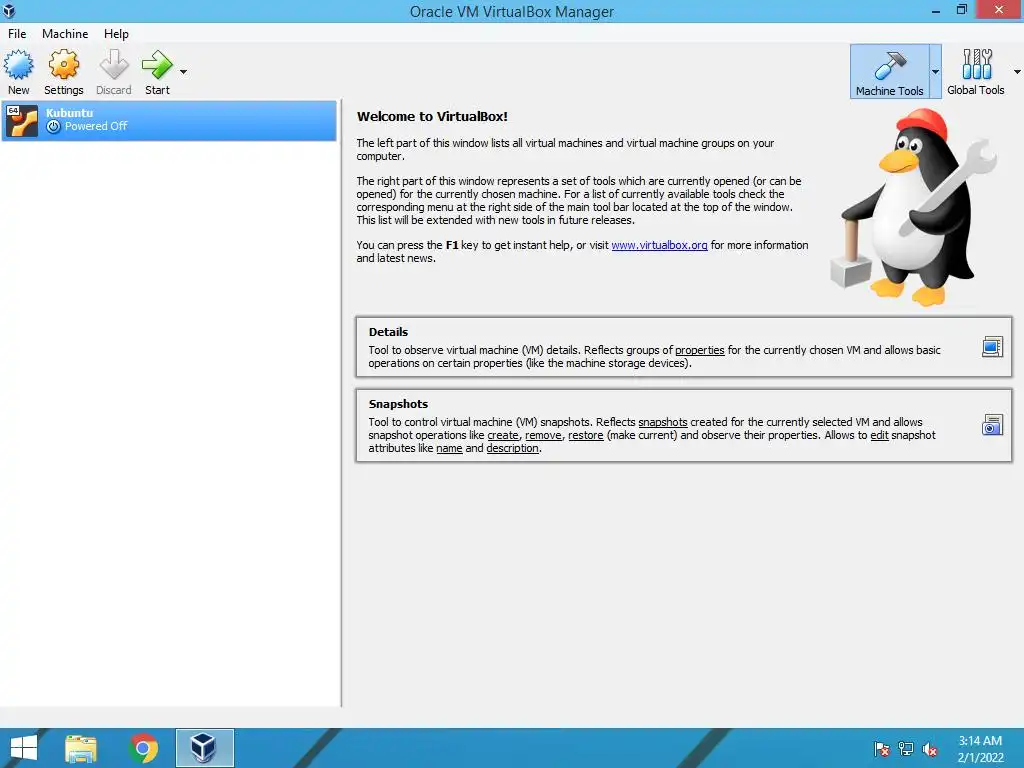Open Action Center flag tray icon
Viewport: 1024px width, 768px height.
pos(882,748)
